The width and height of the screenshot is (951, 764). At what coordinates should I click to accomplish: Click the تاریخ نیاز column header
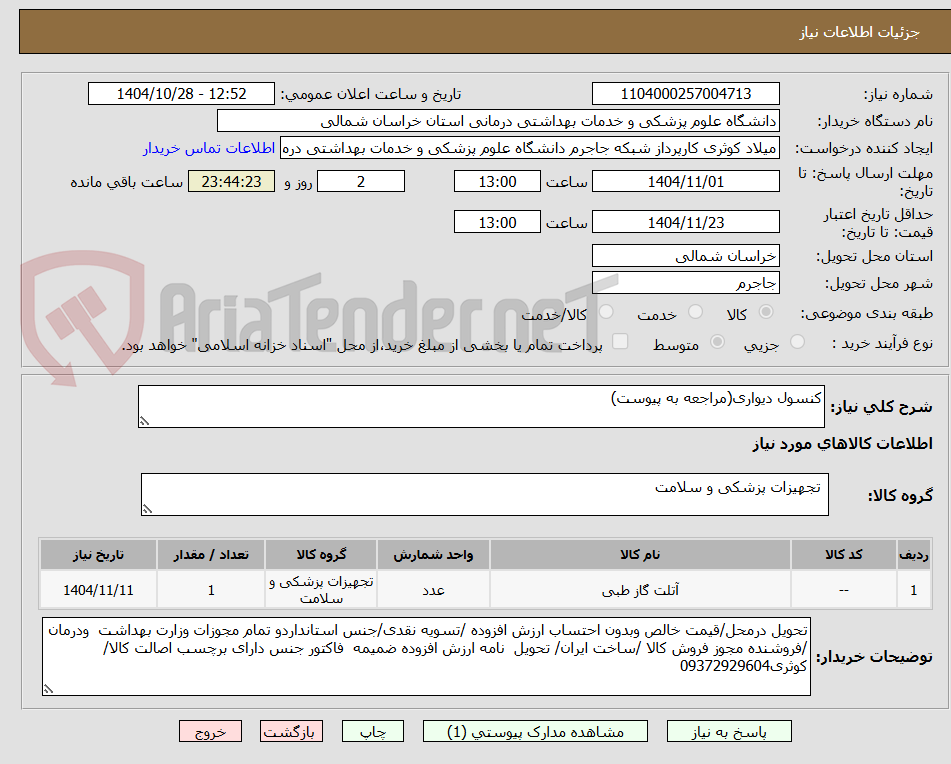(98, 555)
